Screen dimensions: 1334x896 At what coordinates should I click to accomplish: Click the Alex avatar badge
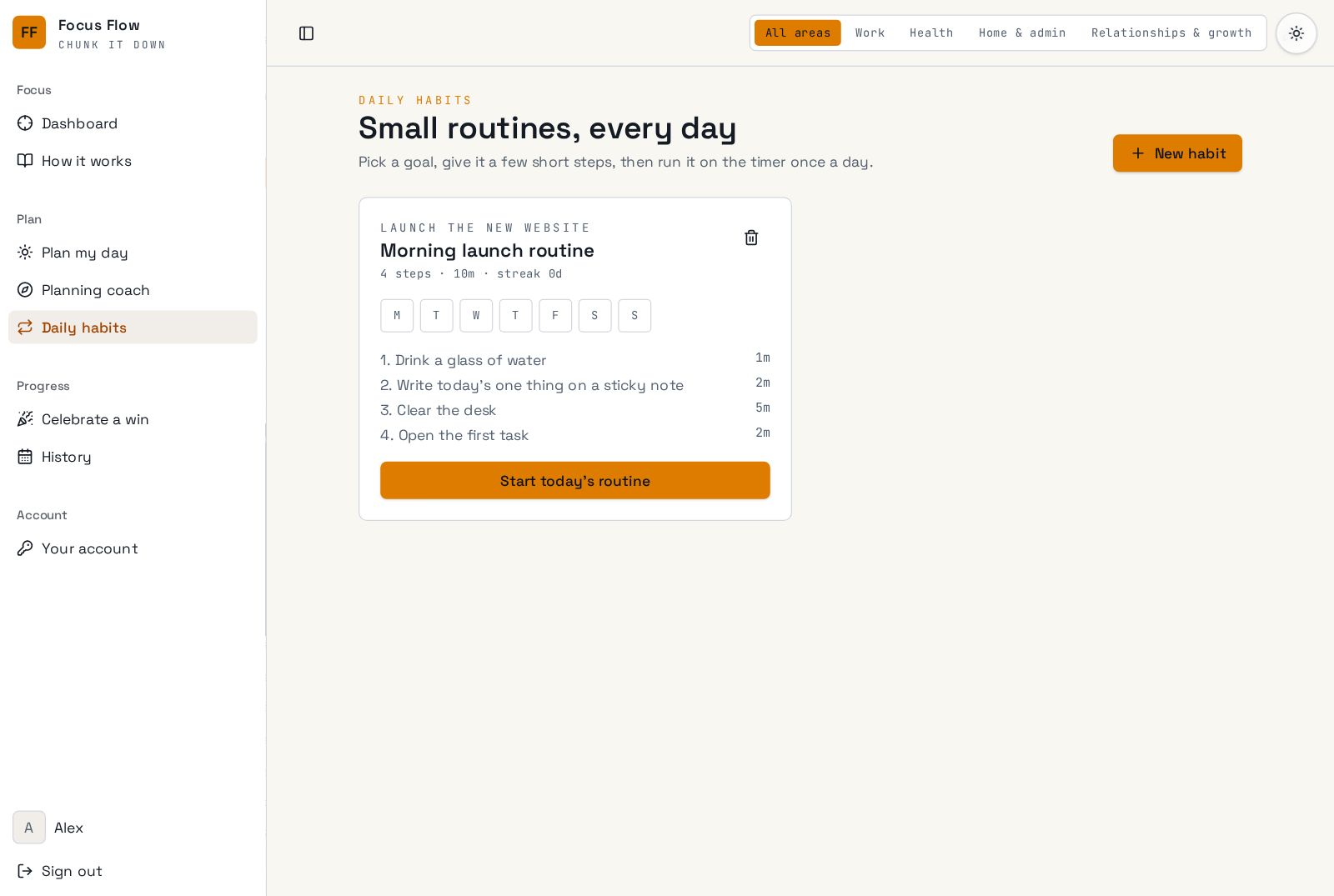click(x=29, y=828)
